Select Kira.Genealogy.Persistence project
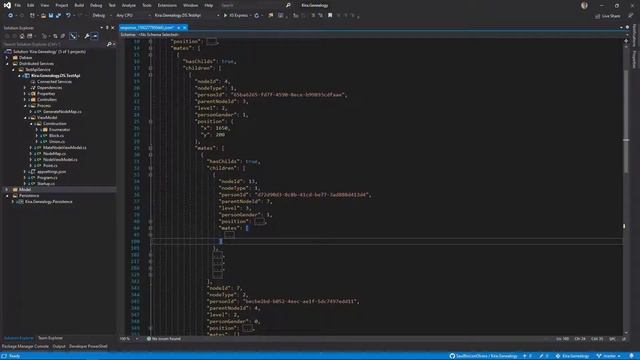 tap(49, 202)
